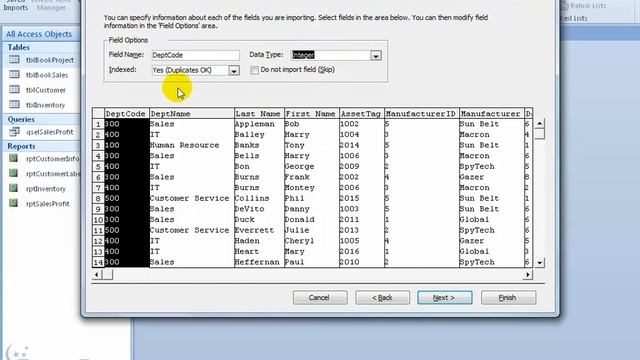640x360 pixels.
Task: Click the tblInventory table icon
Action: pyautogui.click(x=14, y=104)
